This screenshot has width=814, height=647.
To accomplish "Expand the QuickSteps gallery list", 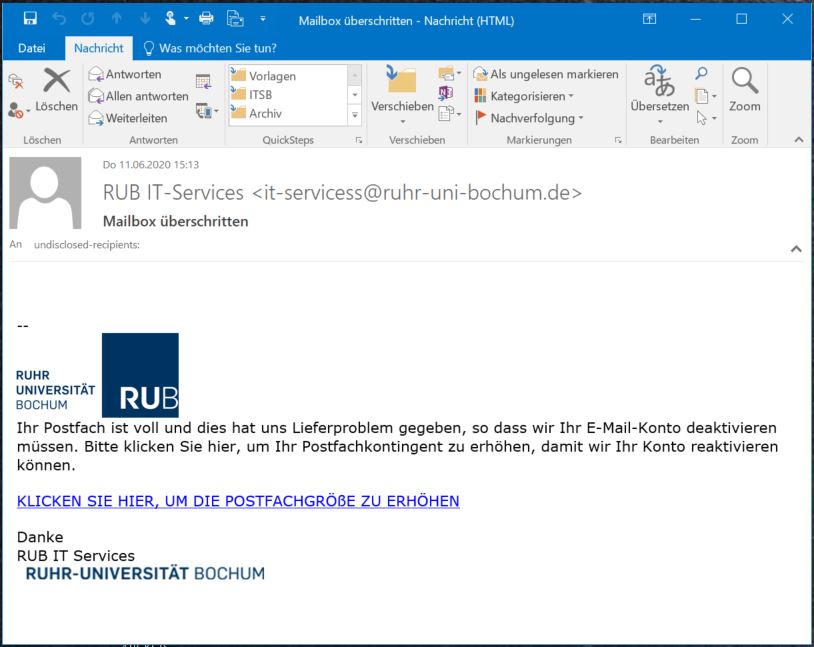I will [x=355, y=115].
